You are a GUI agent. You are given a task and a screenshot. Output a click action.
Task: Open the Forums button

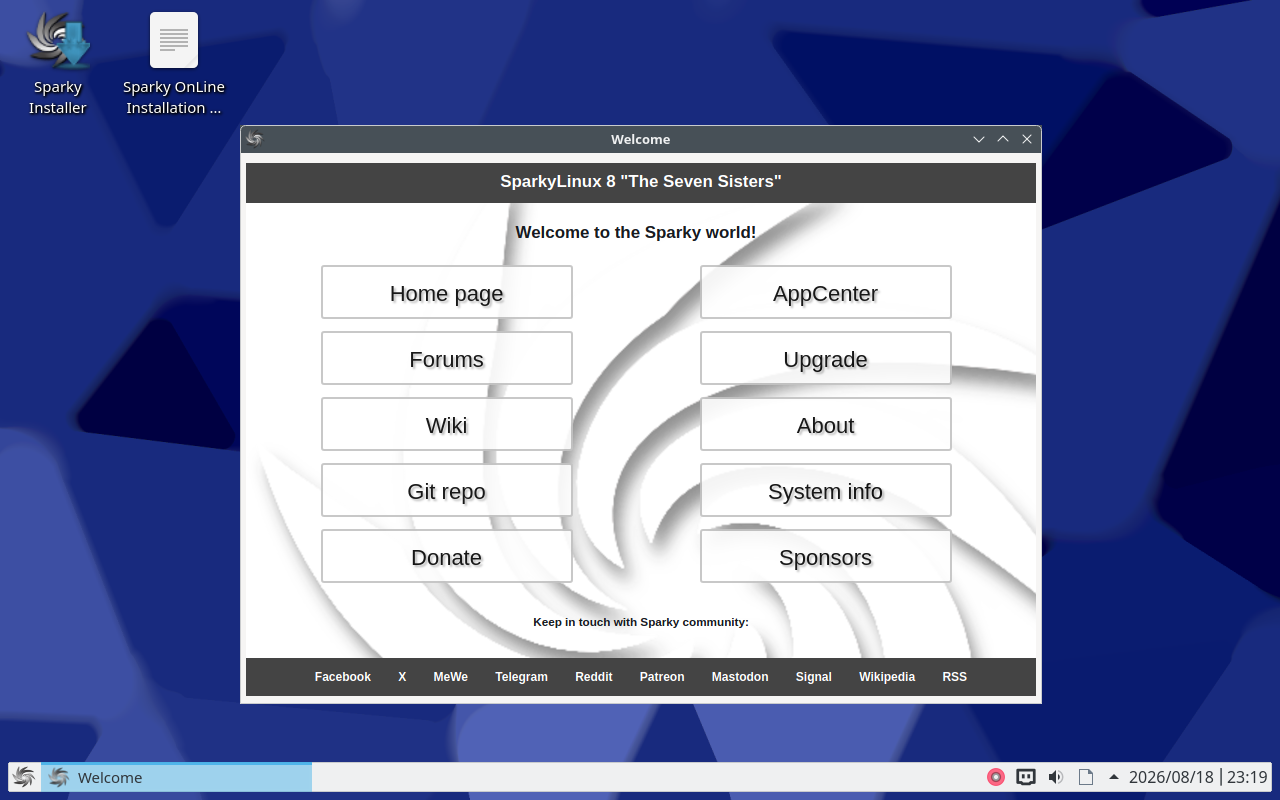(447, 358)
